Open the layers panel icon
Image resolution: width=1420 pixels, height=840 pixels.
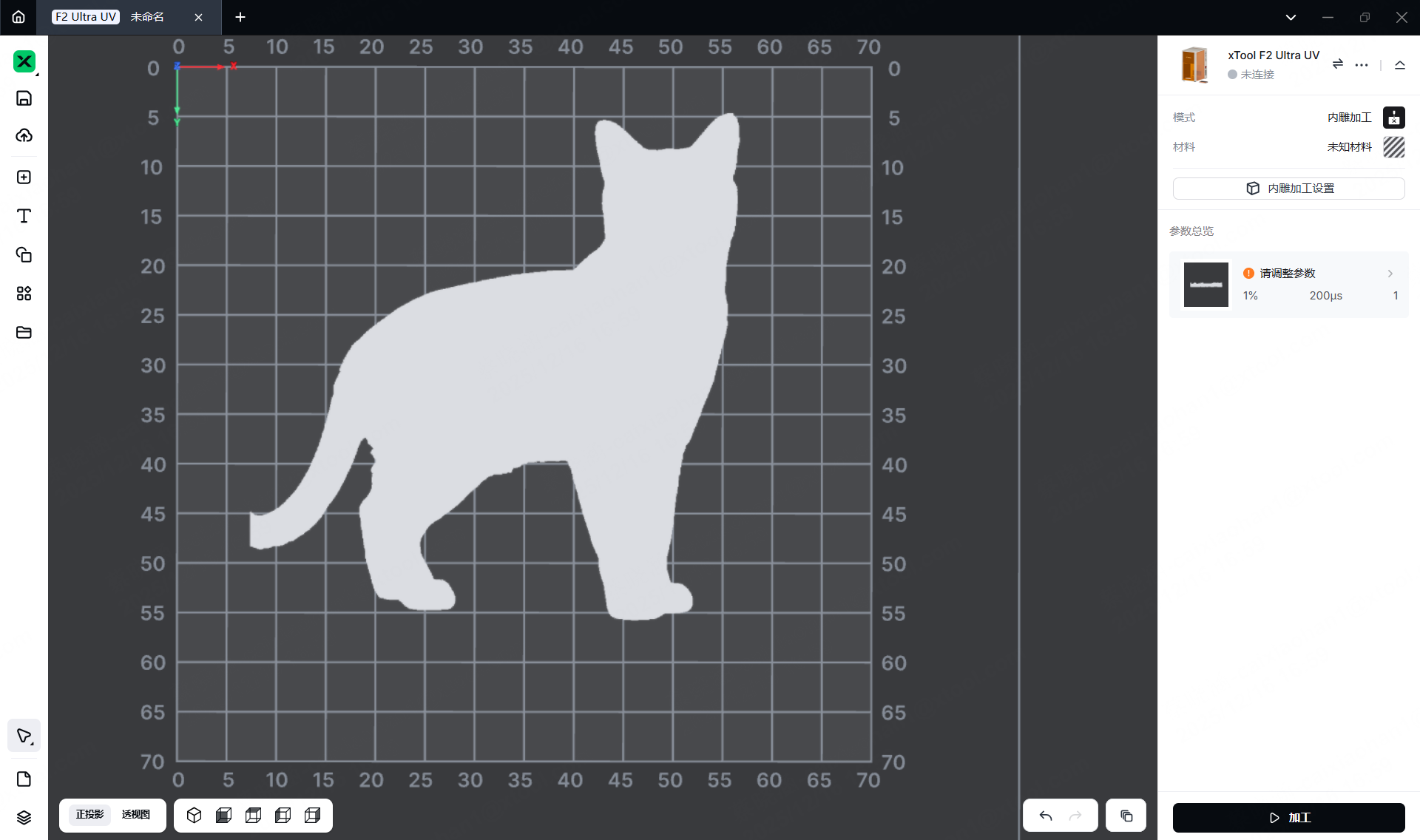(24, 817)
